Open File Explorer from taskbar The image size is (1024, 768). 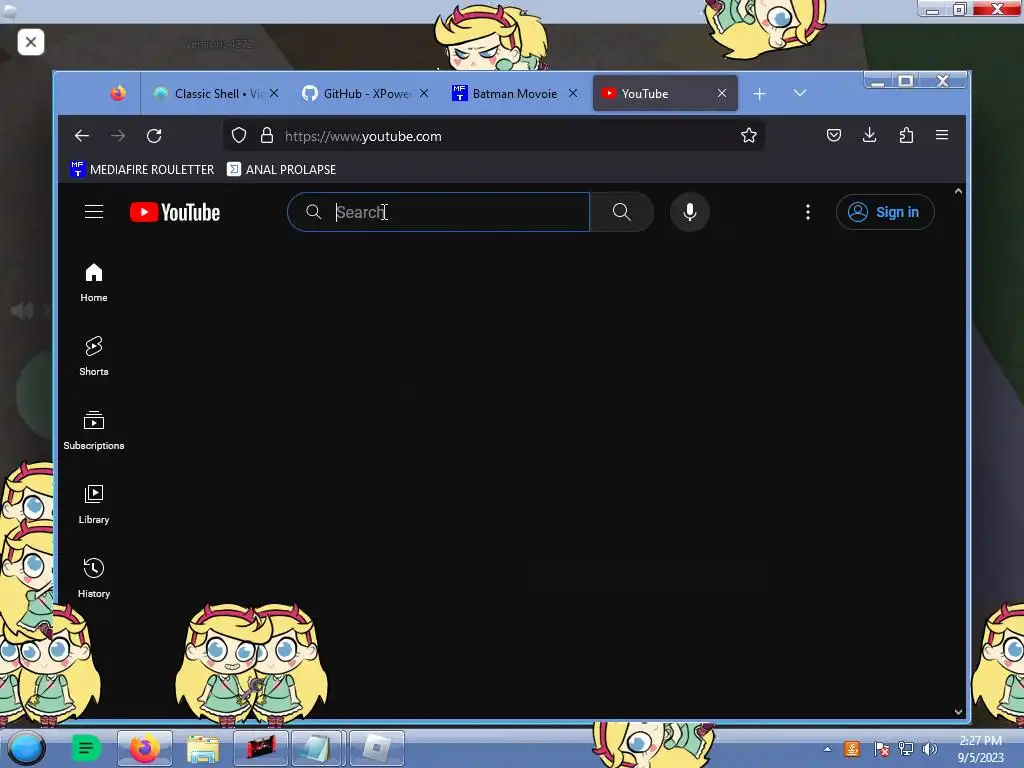click(x=203, y=748)
